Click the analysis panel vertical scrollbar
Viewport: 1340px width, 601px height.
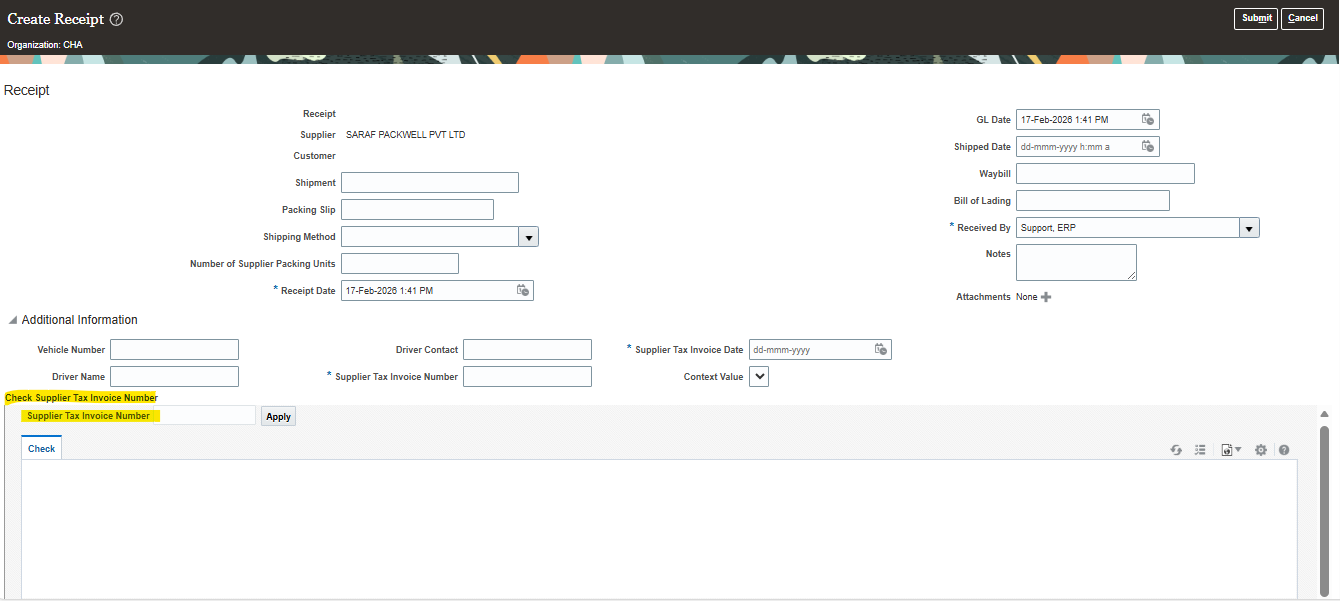(1325, 510)
